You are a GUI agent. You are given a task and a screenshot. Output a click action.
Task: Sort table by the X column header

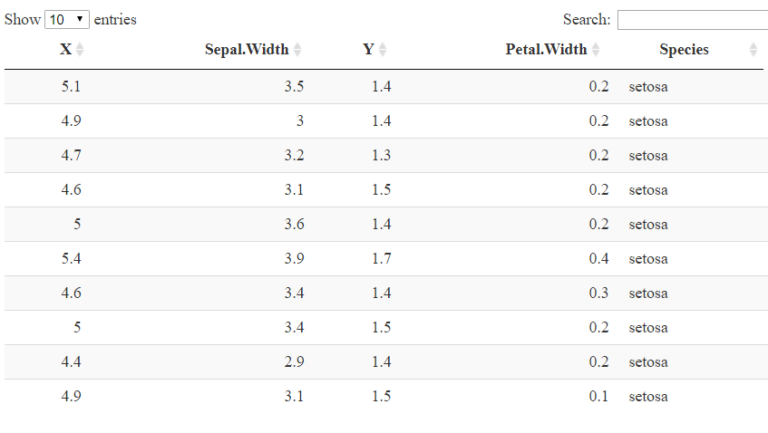point(65,50)
